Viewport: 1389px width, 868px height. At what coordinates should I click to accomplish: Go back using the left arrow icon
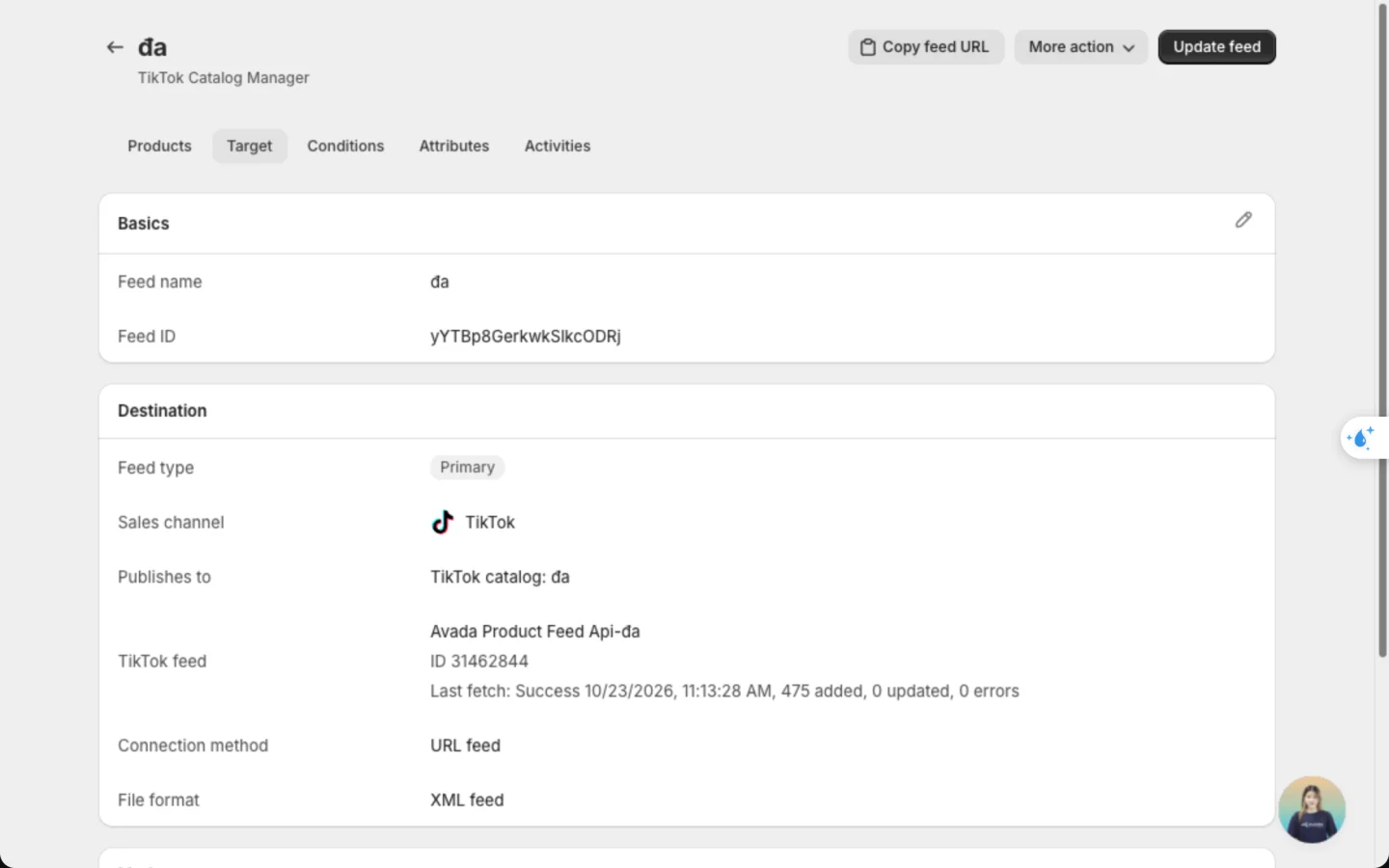(x=115, y=47)
